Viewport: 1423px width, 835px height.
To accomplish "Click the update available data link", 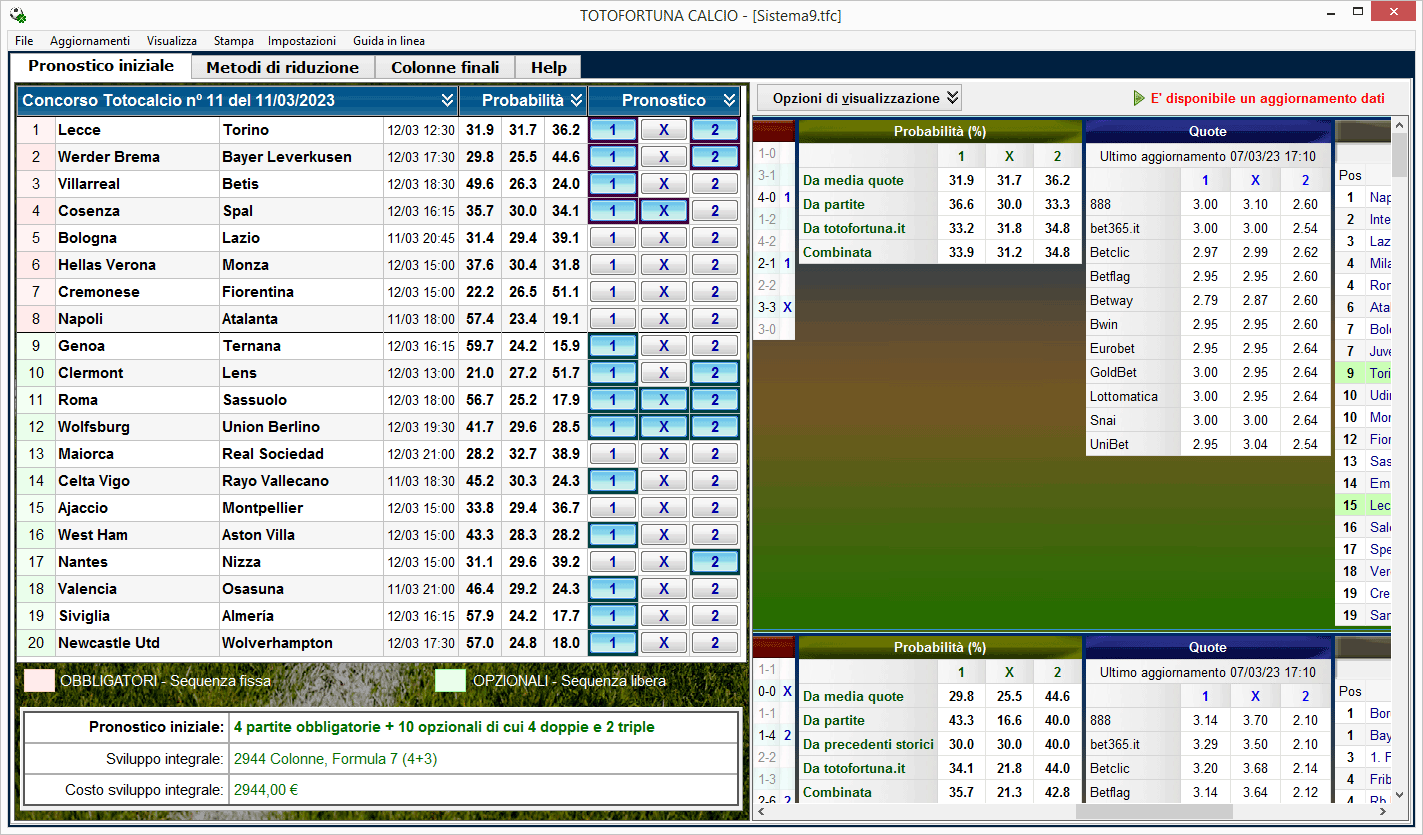I will [x=1267, y=98].
